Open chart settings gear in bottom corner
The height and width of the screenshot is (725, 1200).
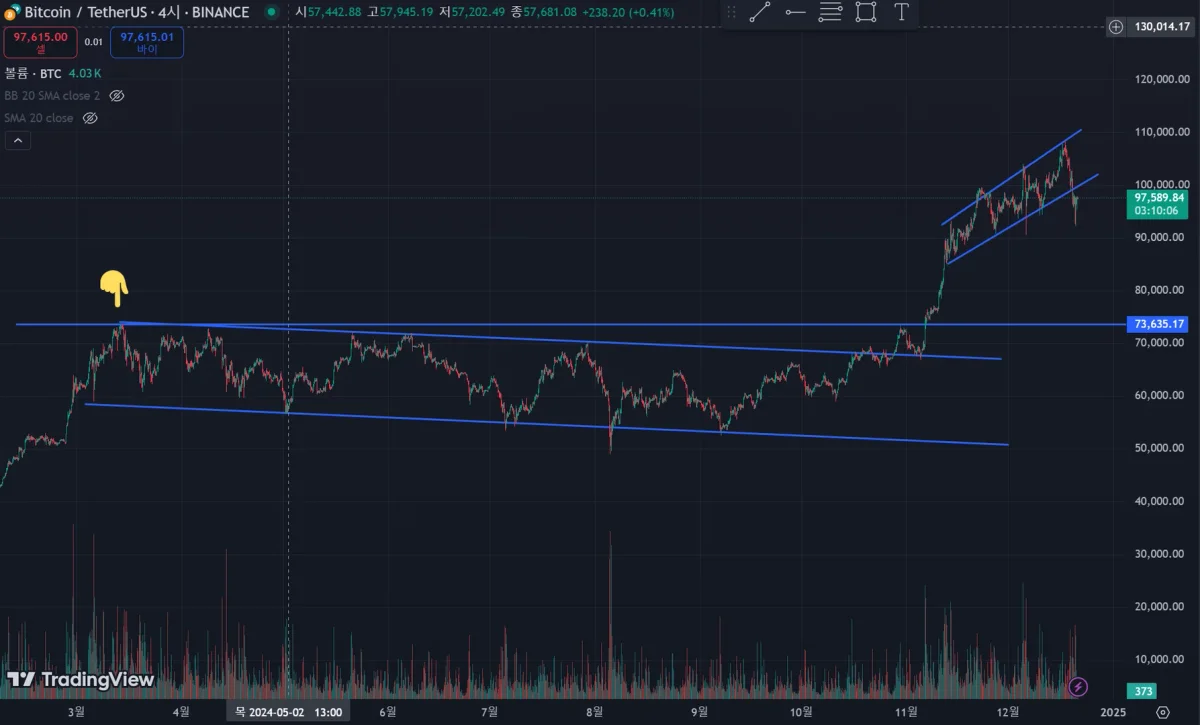point(1161,712)
